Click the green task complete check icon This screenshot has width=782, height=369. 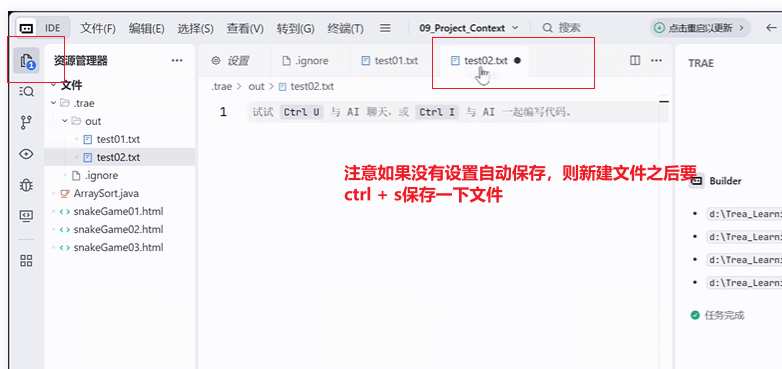[x=695, y=315]
